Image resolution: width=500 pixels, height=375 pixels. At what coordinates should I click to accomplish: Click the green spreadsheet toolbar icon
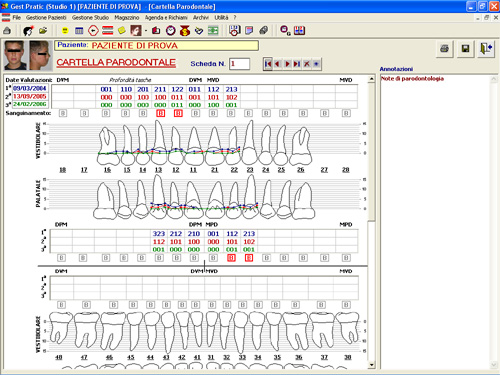coord(213,31)
